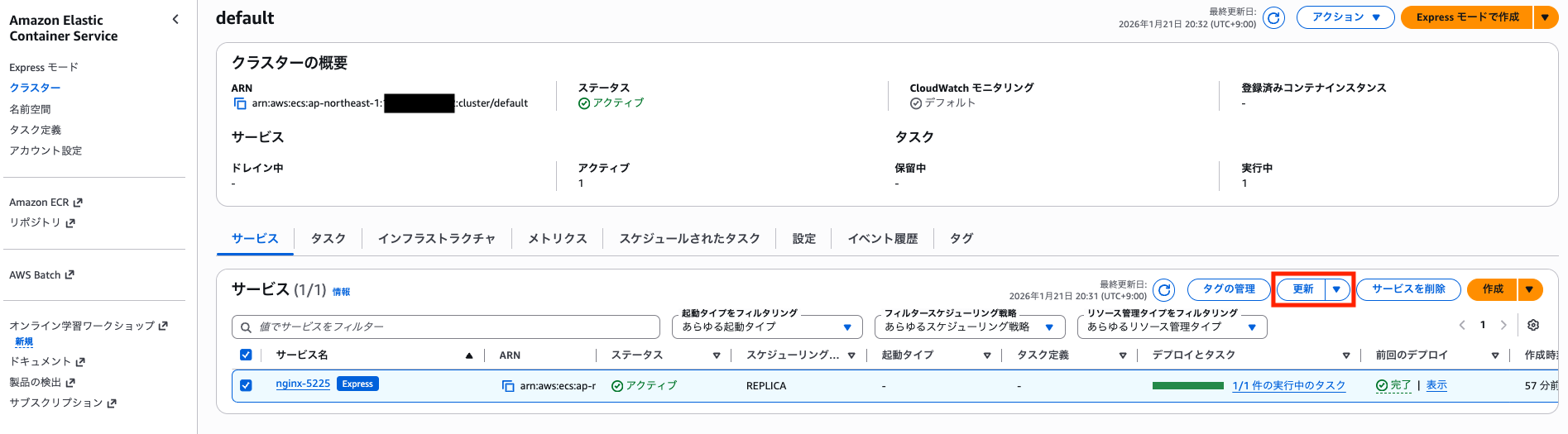Go to the next services page
1568x434 pixels.
coord(1503,325)
